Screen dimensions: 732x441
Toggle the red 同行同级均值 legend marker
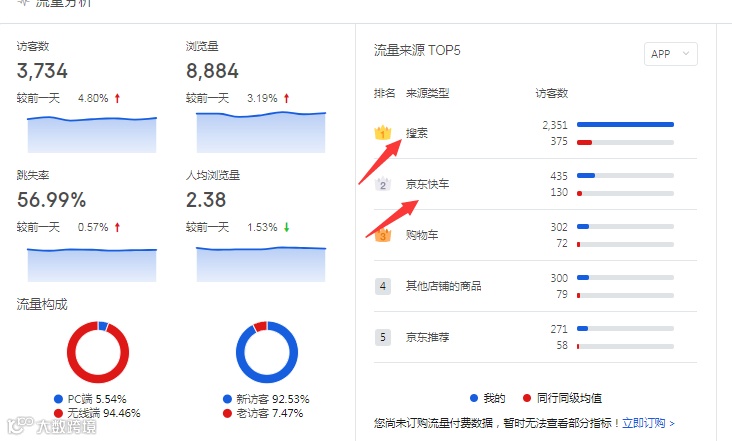[x=527, y=398]
